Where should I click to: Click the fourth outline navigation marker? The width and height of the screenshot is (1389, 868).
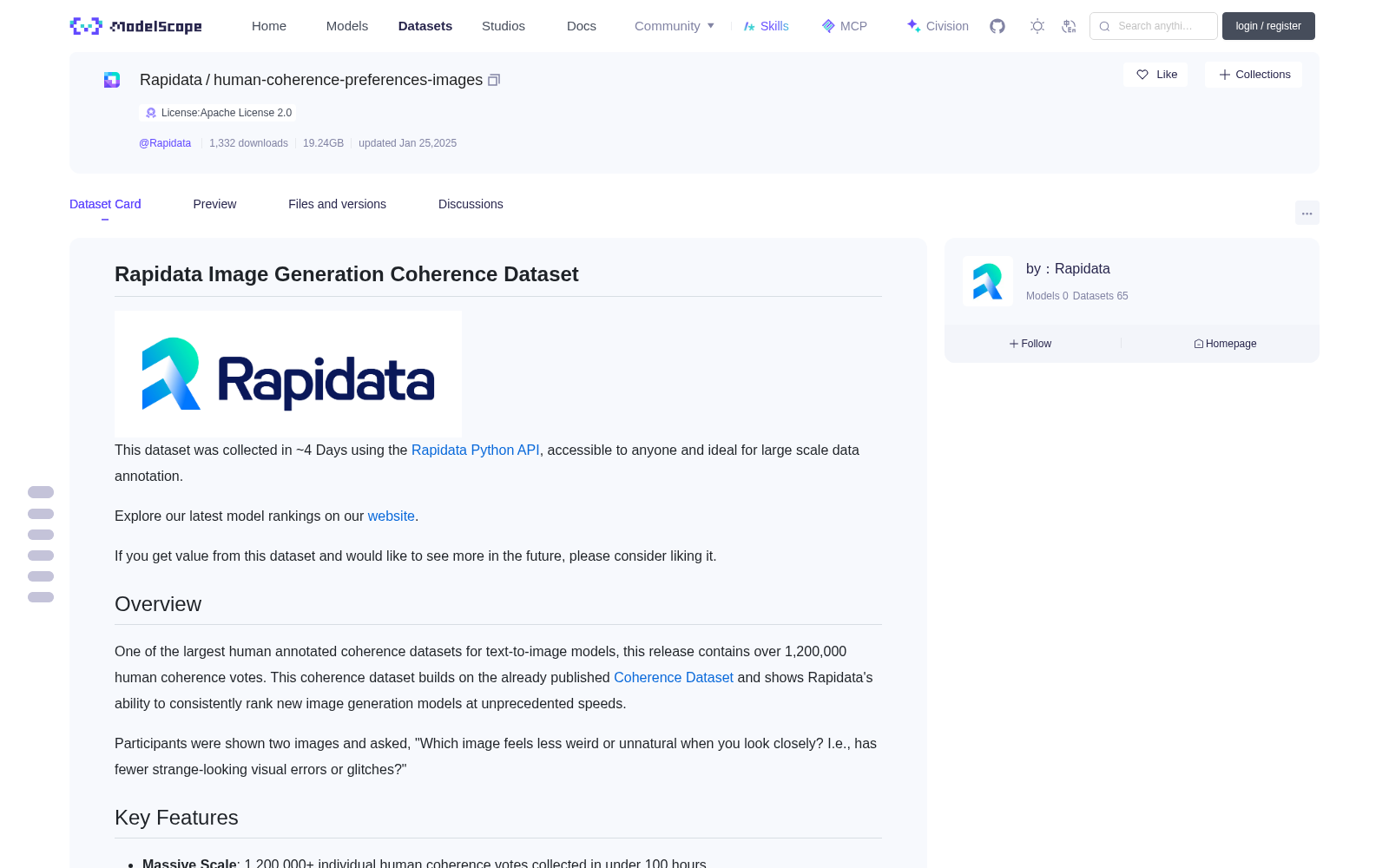(41, 556)
